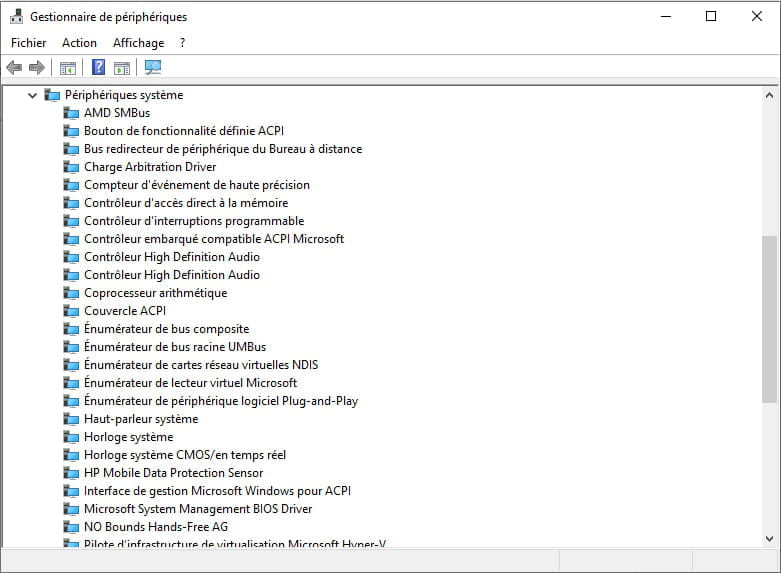
Task: Minimize the Gestionnaire de périphériques window
Action: [x=666, y=16]
